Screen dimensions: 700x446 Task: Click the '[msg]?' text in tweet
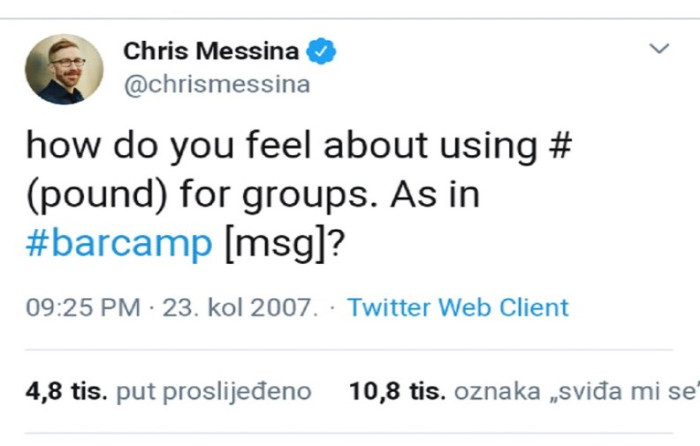tap(283, 244)
